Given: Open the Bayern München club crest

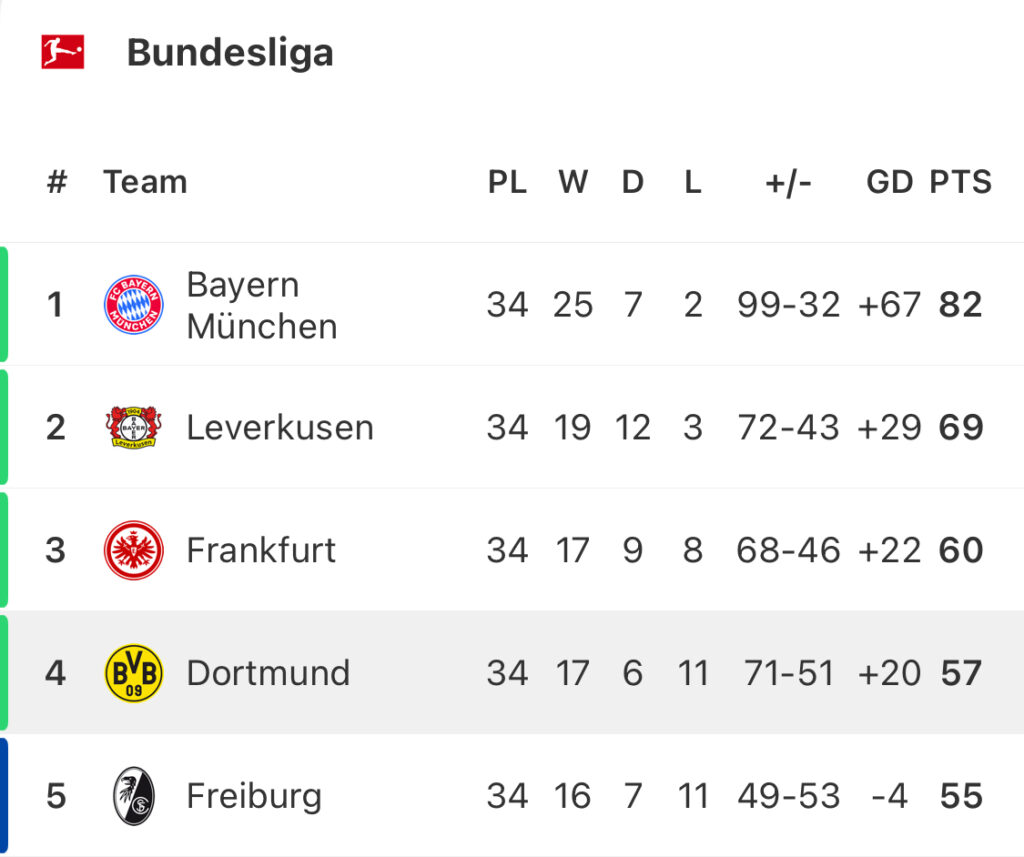Looking at the screenshot, I should pyautogui.click(x=134, y=304).
